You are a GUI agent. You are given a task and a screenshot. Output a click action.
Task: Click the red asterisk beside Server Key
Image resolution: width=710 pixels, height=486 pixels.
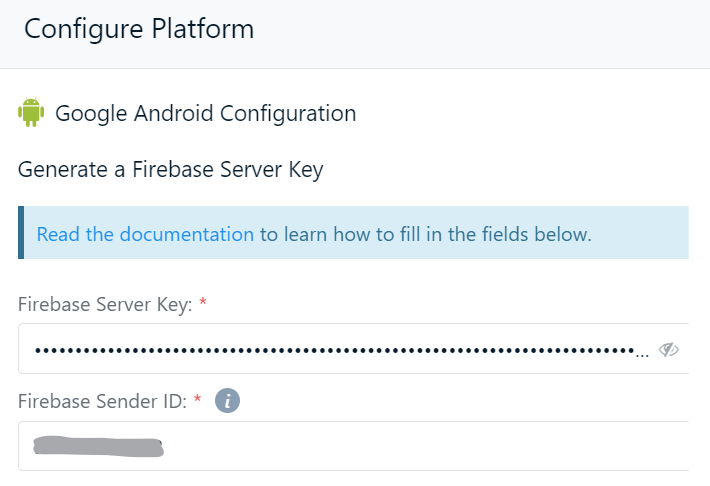point(203,302)
